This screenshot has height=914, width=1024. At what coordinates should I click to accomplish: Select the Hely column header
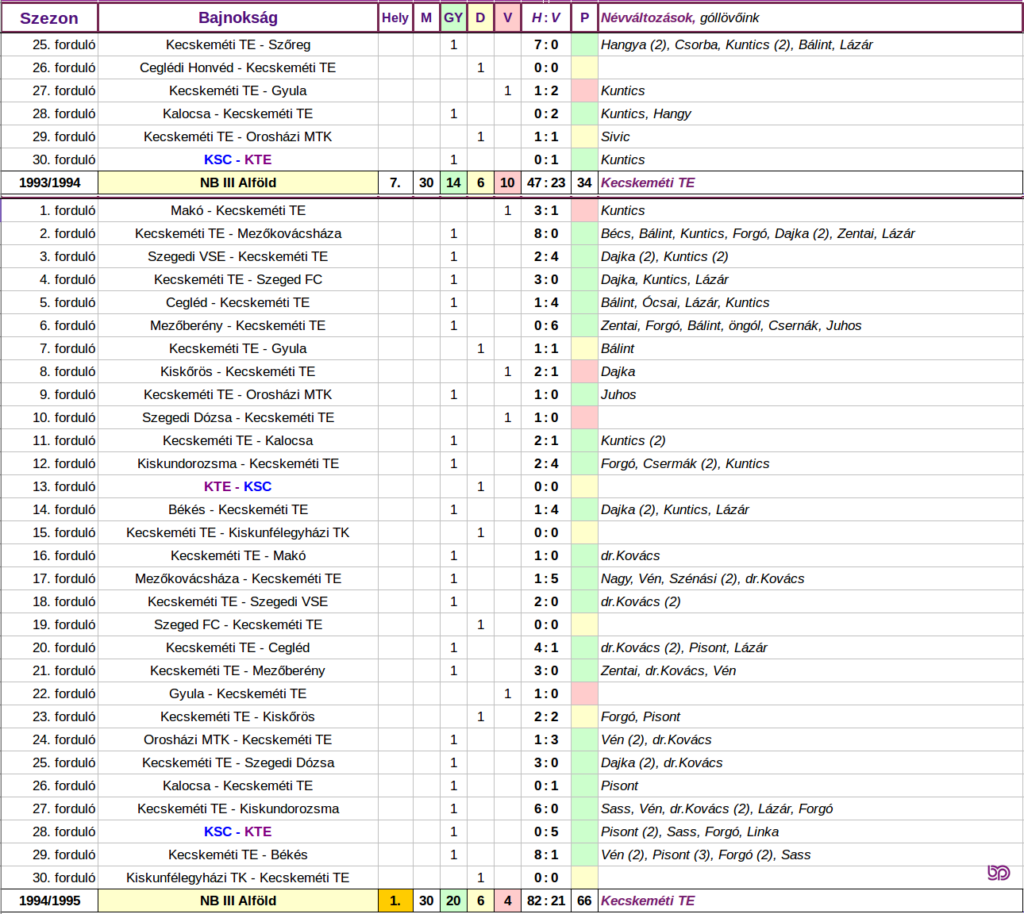point(395,18)
